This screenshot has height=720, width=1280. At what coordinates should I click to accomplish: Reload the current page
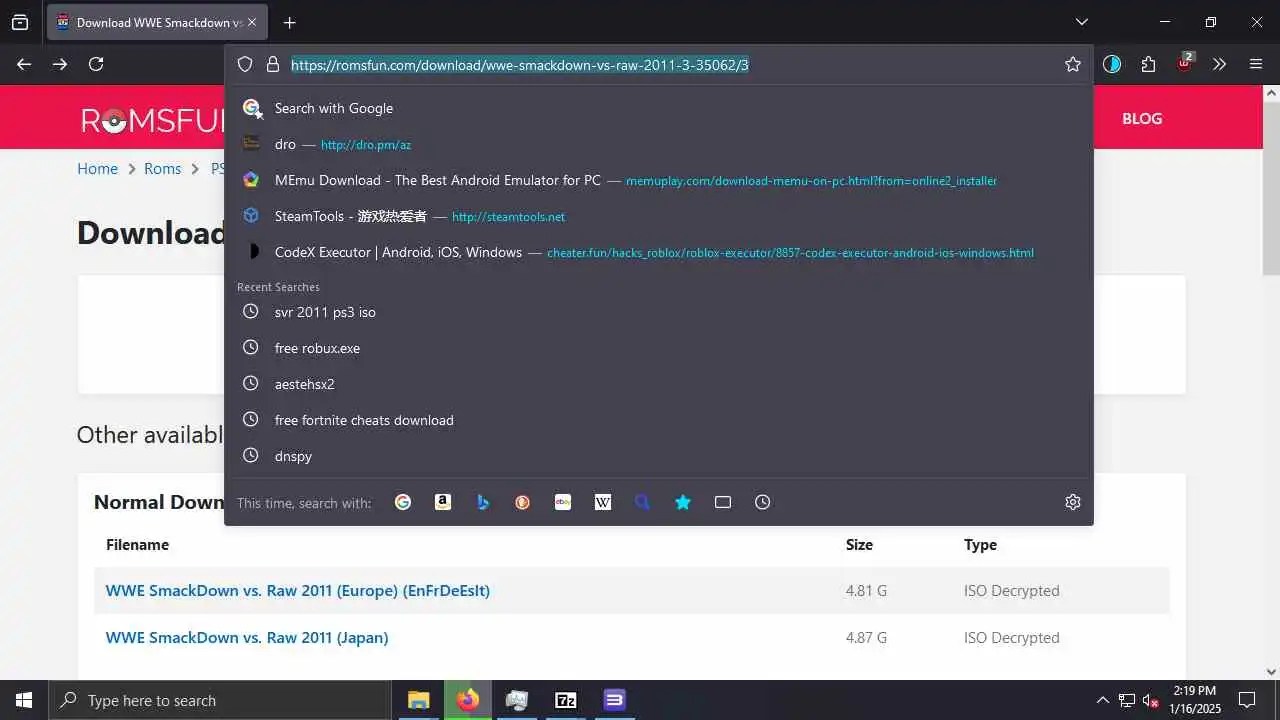click(96, 64)
